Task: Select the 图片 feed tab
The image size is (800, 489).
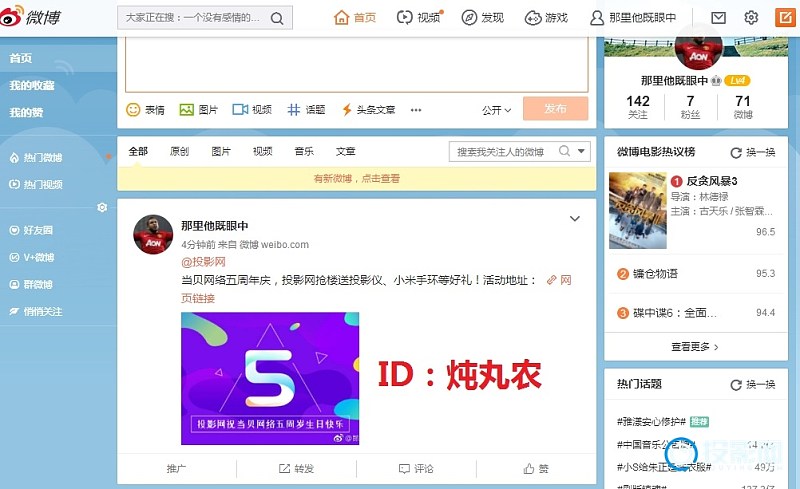Action: click(x=221, y=151)
